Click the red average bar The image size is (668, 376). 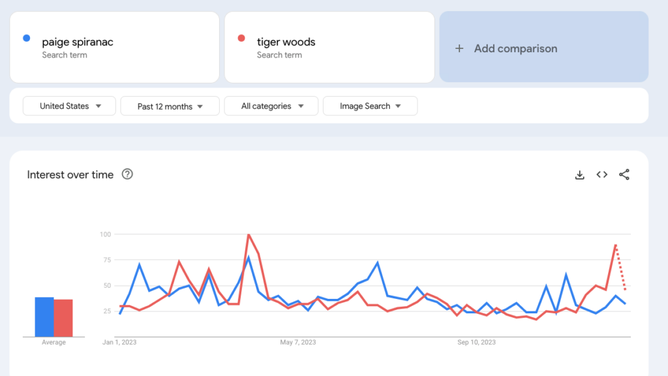(63, 318)
